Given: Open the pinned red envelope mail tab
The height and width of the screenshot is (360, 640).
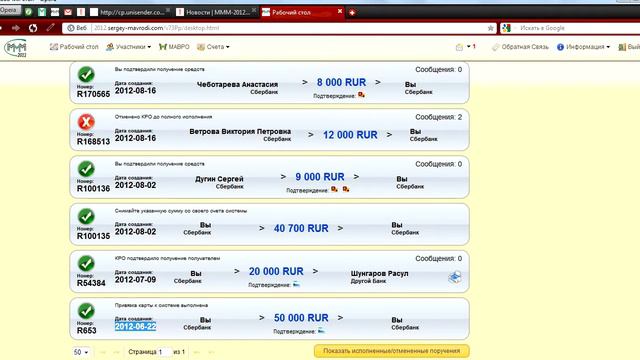Looking at the screenshot, I should coord(68,12).
